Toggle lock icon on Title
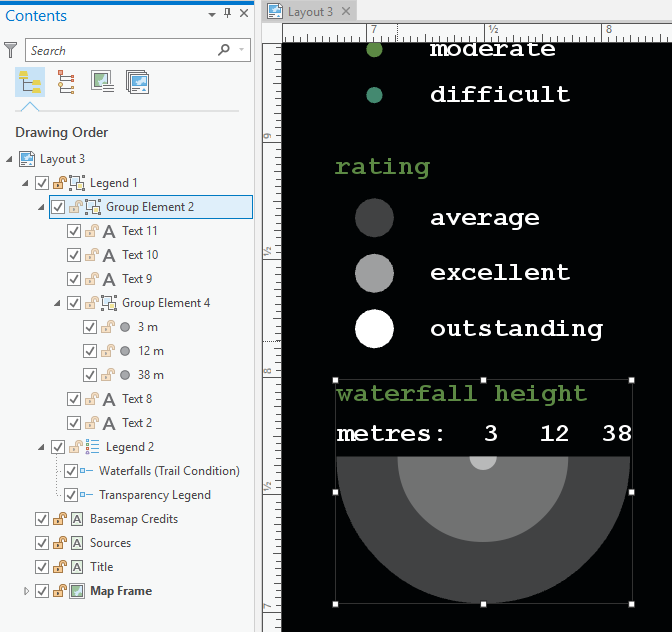 tap(60, 567)
